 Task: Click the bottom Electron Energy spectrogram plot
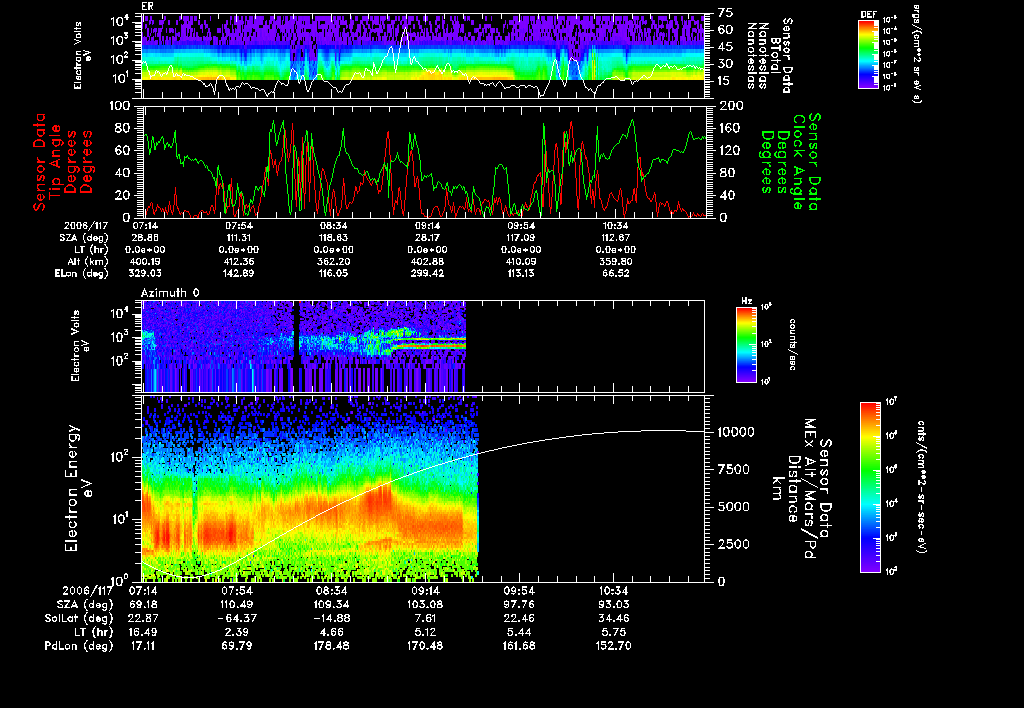pos(423,488)
